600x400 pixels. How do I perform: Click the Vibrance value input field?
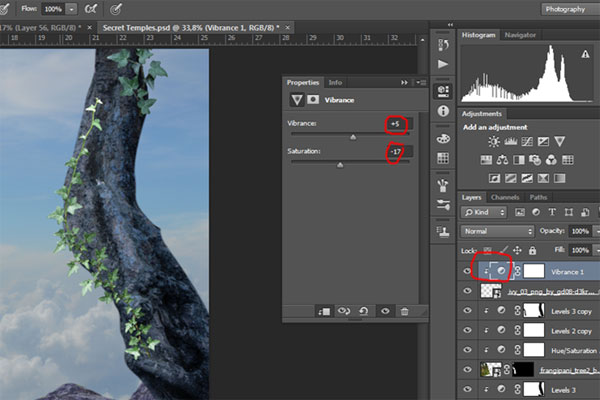tap(398, 123)
